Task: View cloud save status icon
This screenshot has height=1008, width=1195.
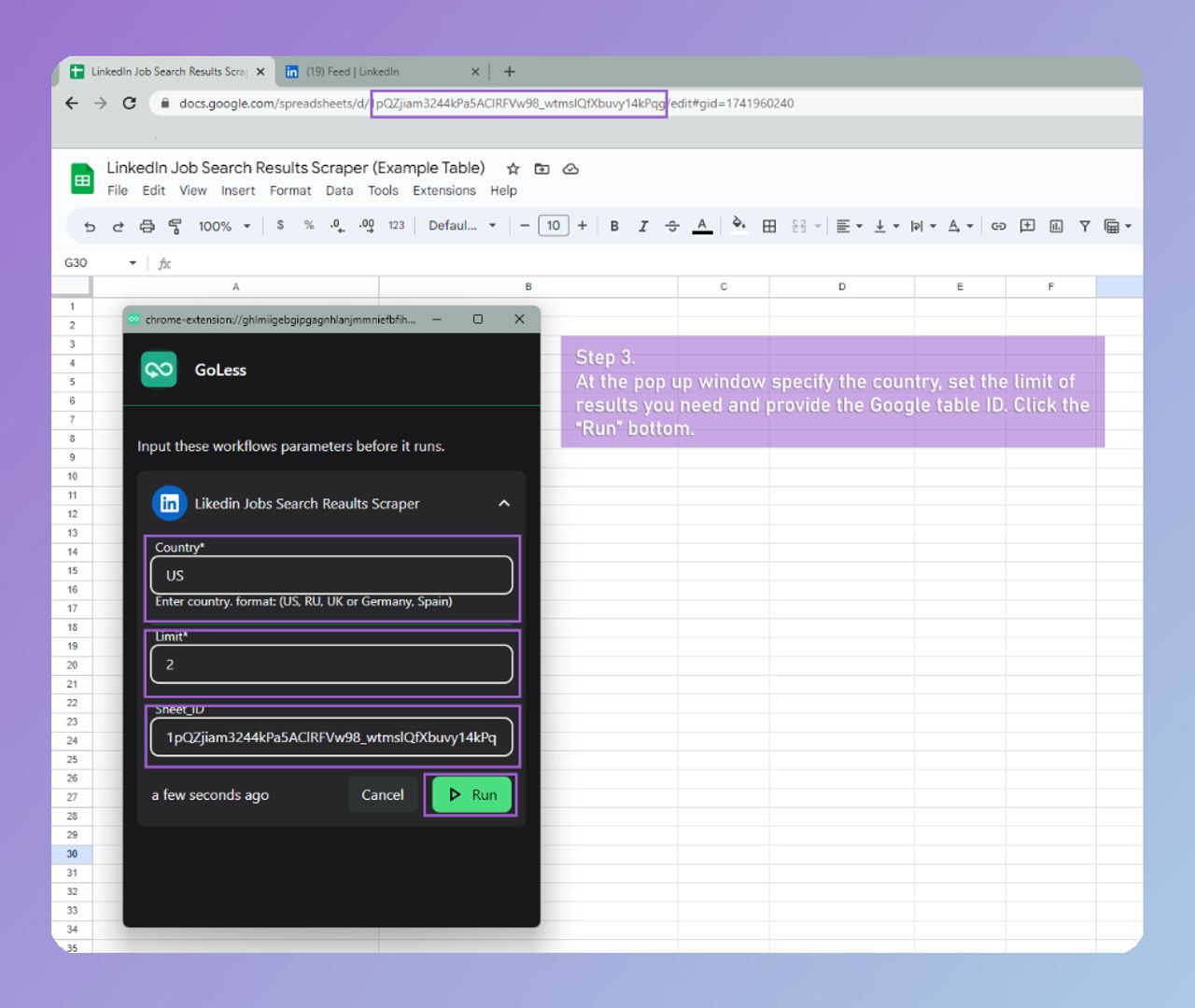Action: click(570, 169)
